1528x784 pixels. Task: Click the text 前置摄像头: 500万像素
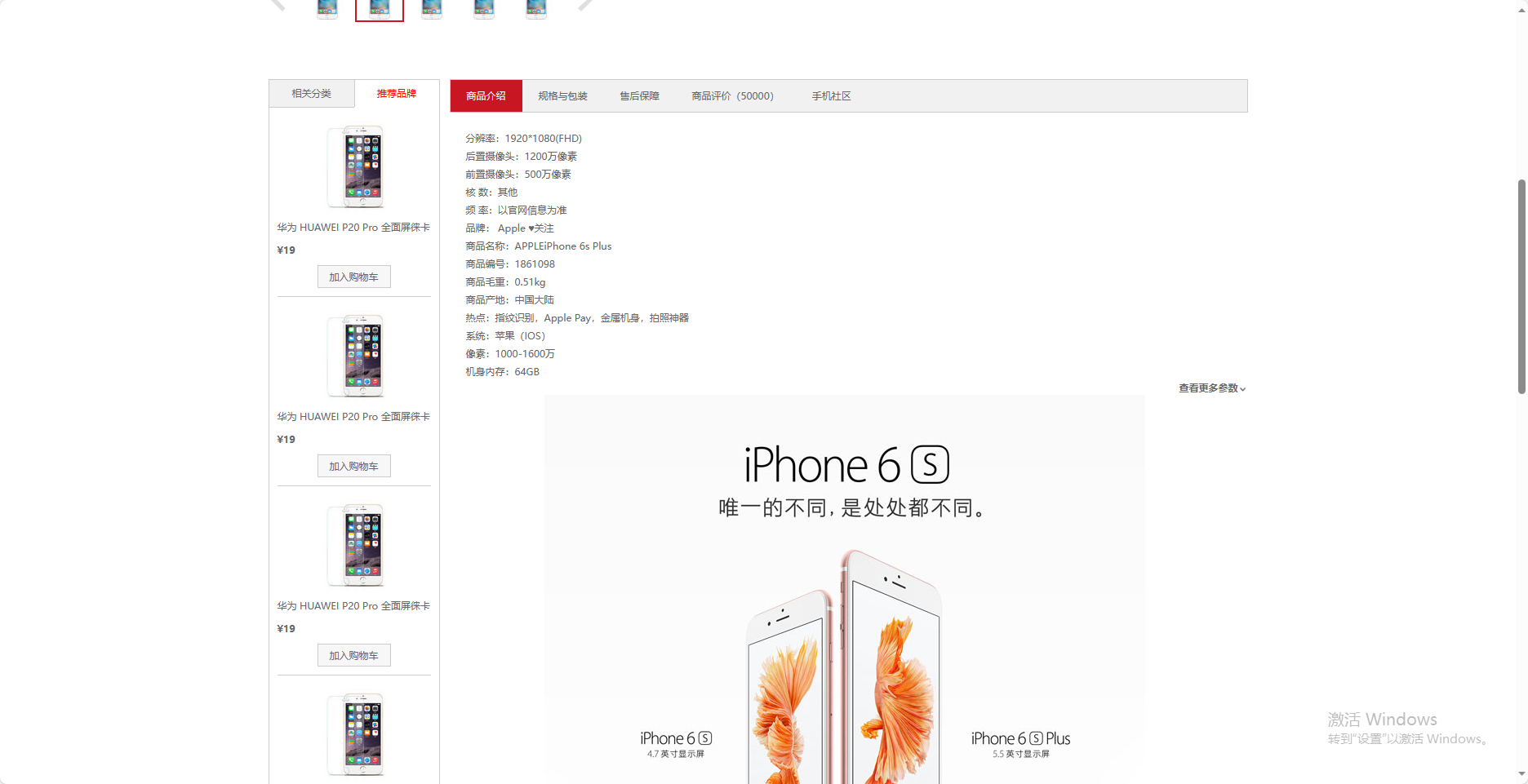[x=518, y=175]
